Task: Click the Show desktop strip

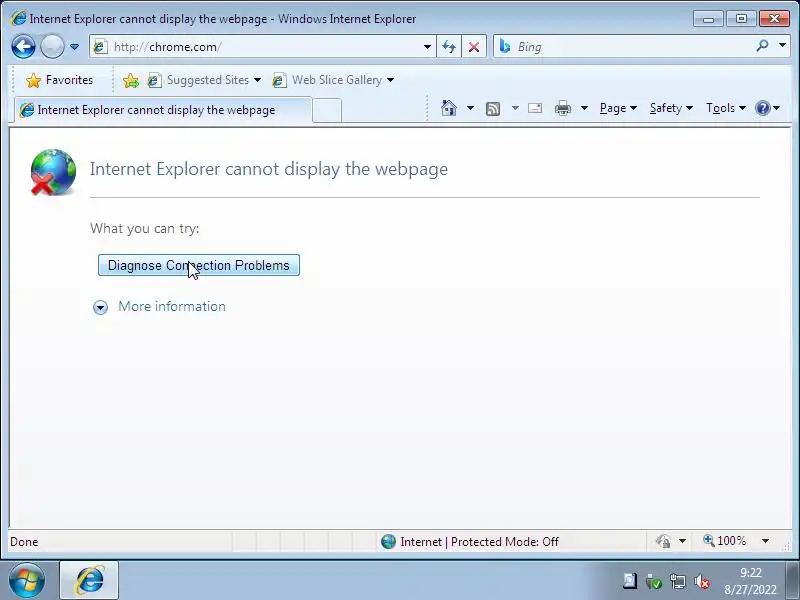Action: 793,581
